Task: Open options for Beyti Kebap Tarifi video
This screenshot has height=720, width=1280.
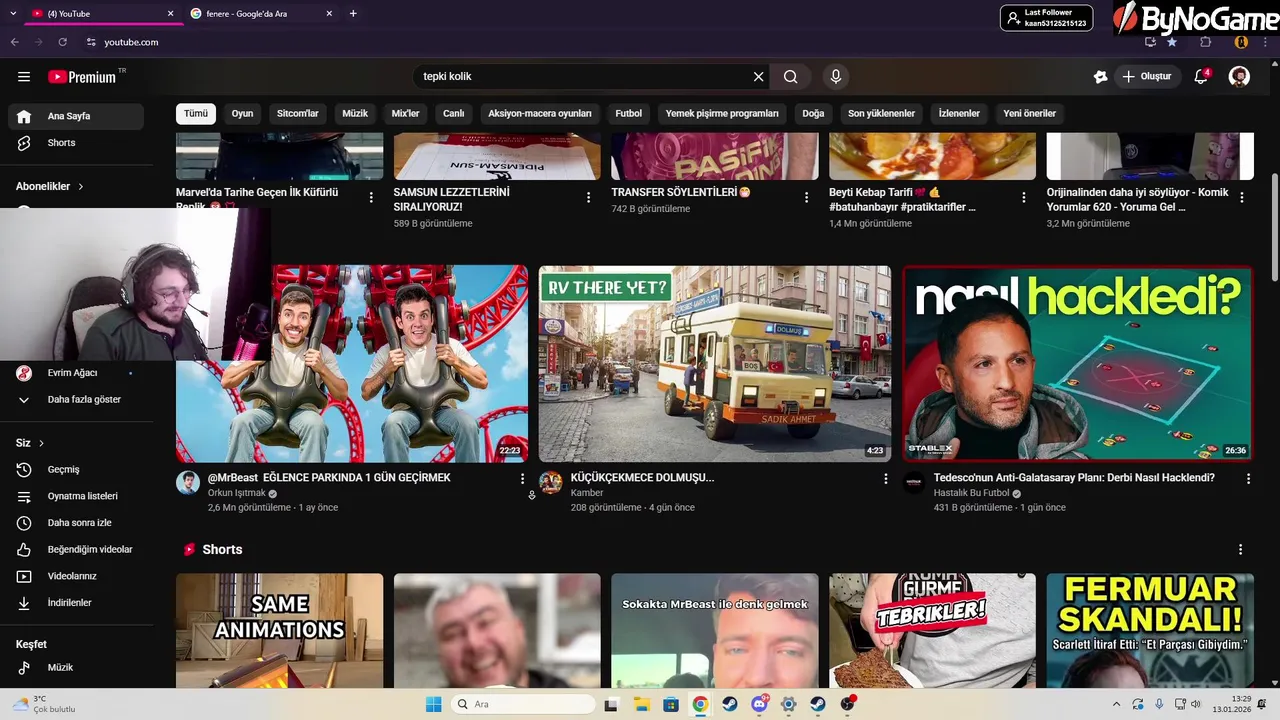Action: click(x=1024, y=198)
